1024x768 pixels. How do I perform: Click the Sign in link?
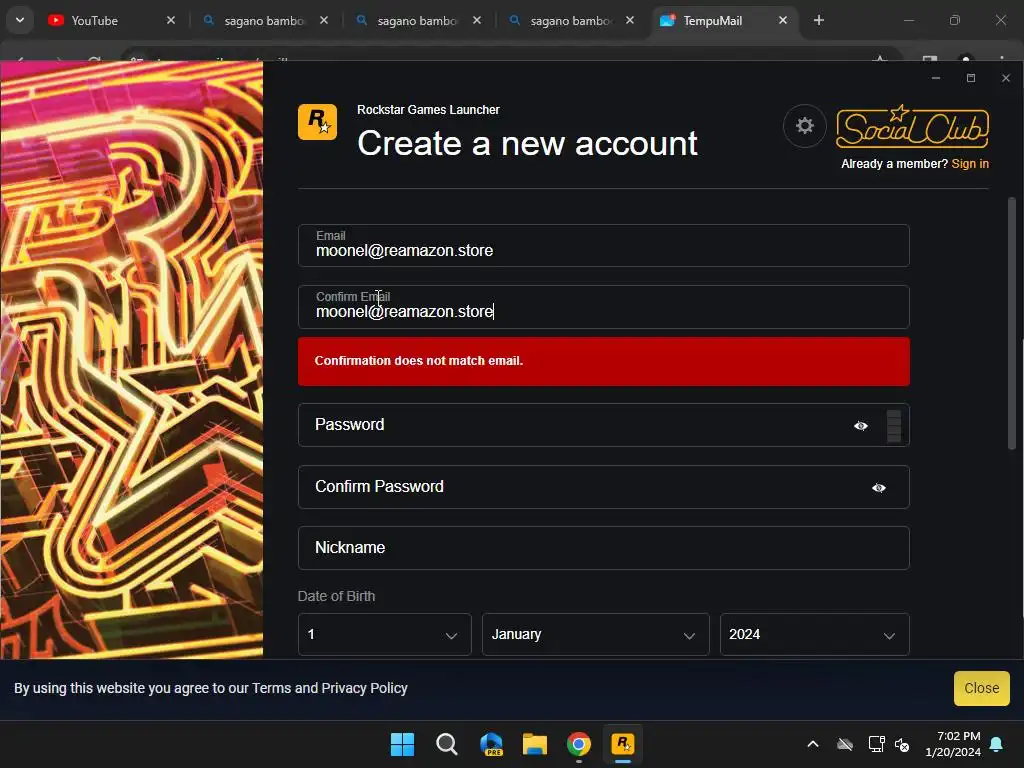tap(970, 164)
